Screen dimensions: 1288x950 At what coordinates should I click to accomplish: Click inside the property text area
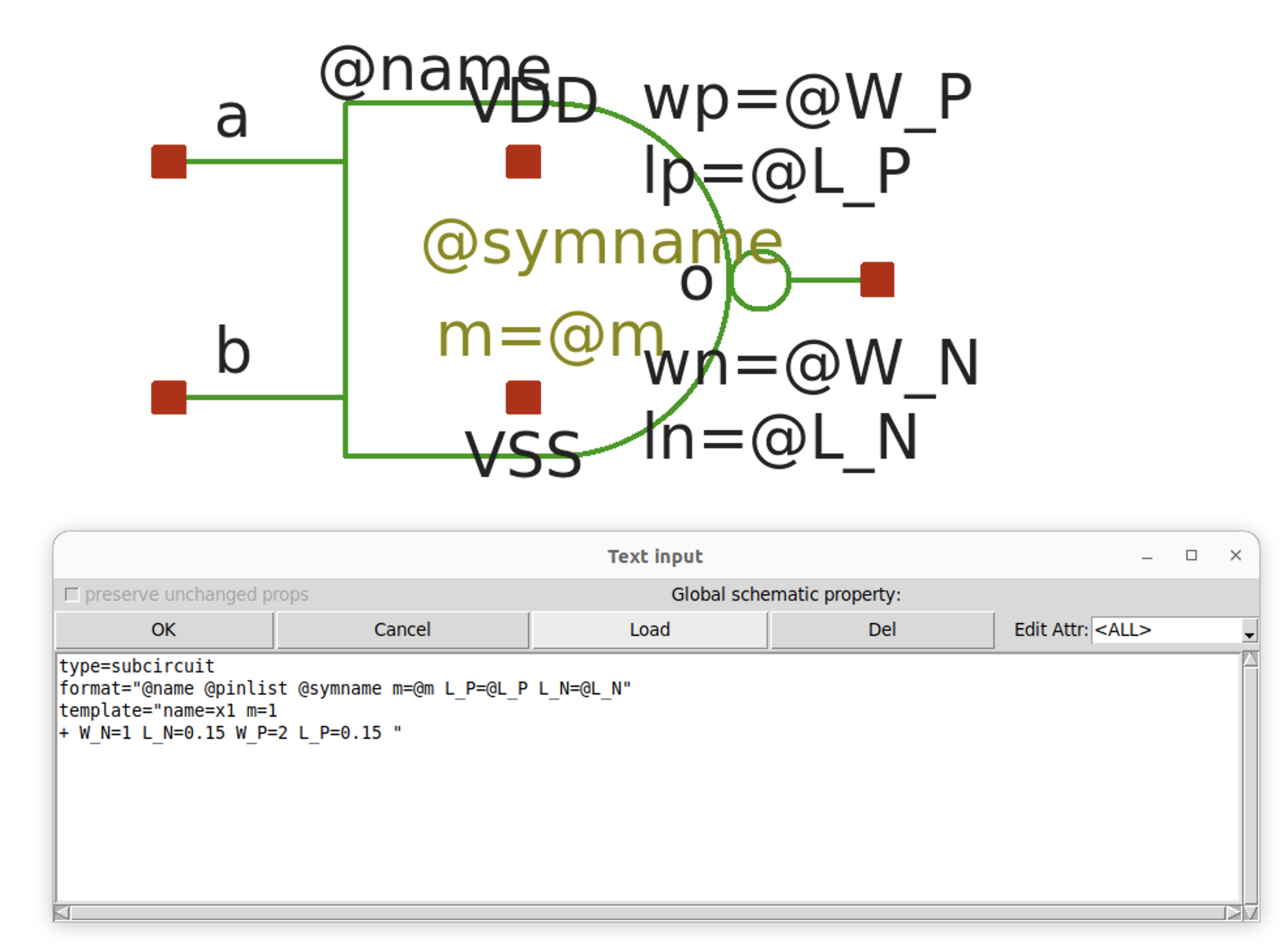649,778
